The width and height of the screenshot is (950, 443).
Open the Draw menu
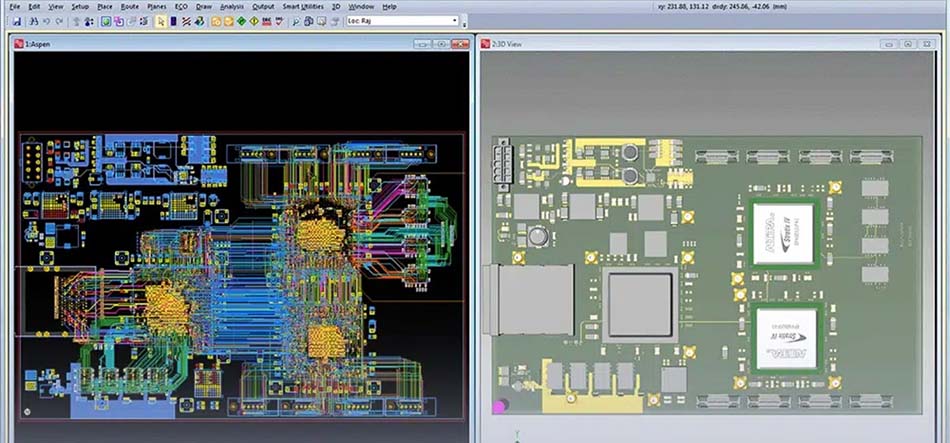tap(204, 7)
